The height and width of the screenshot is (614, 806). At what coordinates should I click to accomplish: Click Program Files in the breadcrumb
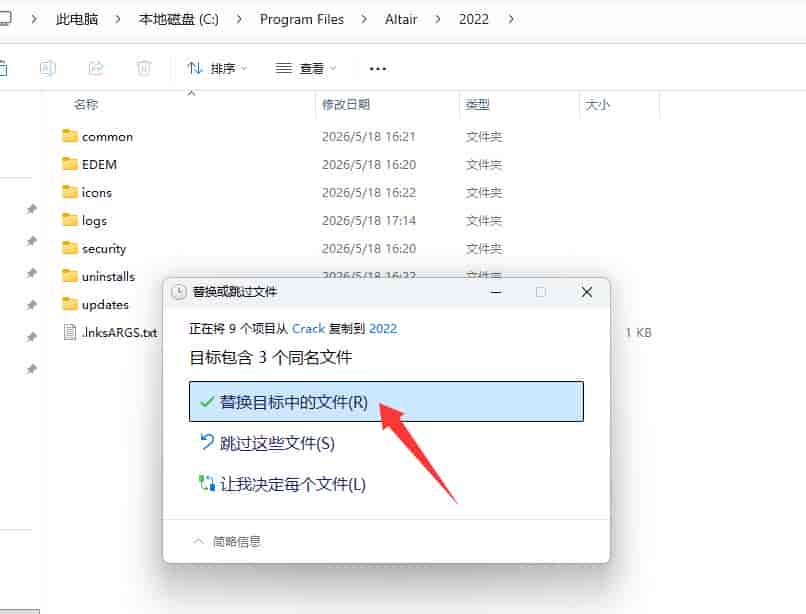click(x=302, y=19)
